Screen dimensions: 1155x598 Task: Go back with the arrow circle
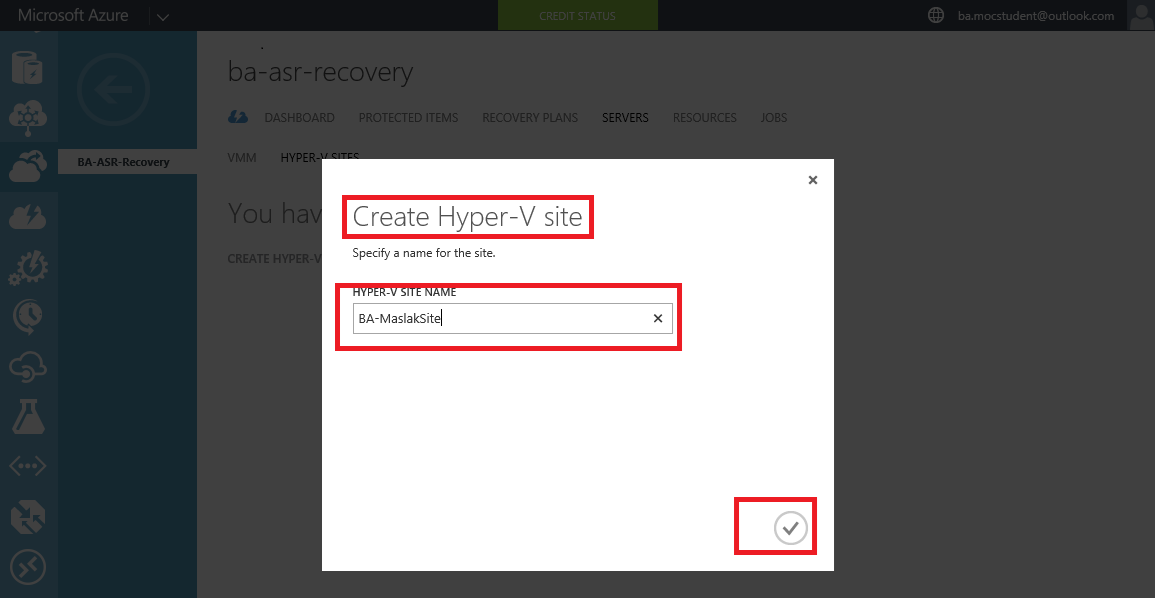click(x=113, y=90)
